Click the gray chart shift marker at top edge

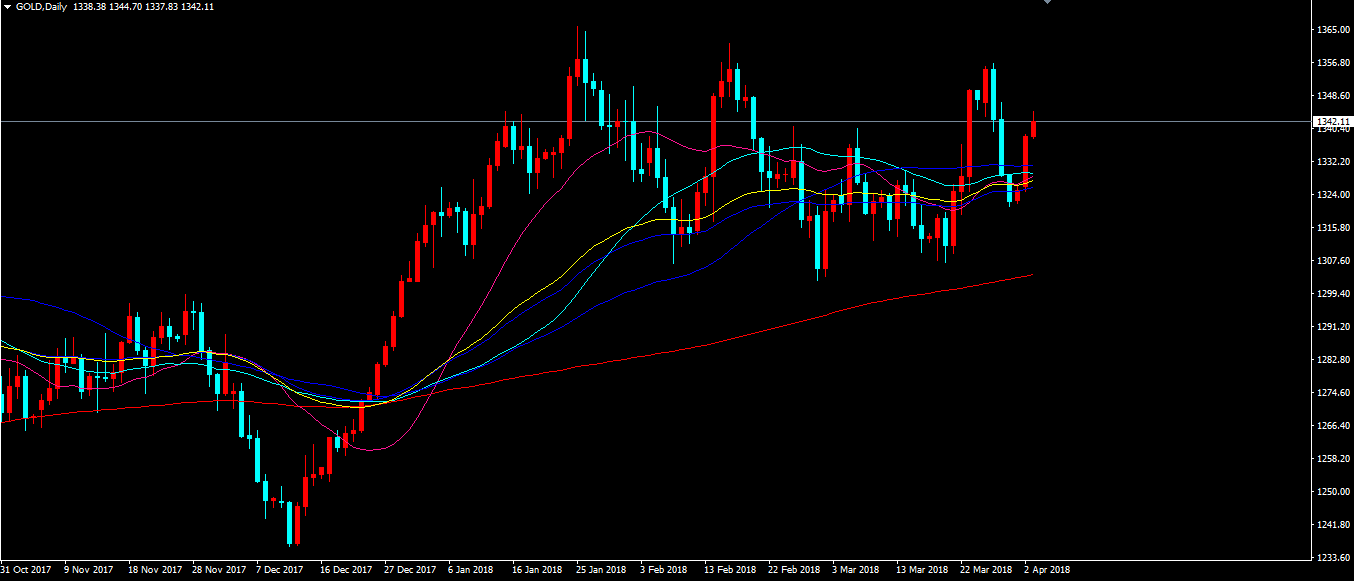[1047, 2]
